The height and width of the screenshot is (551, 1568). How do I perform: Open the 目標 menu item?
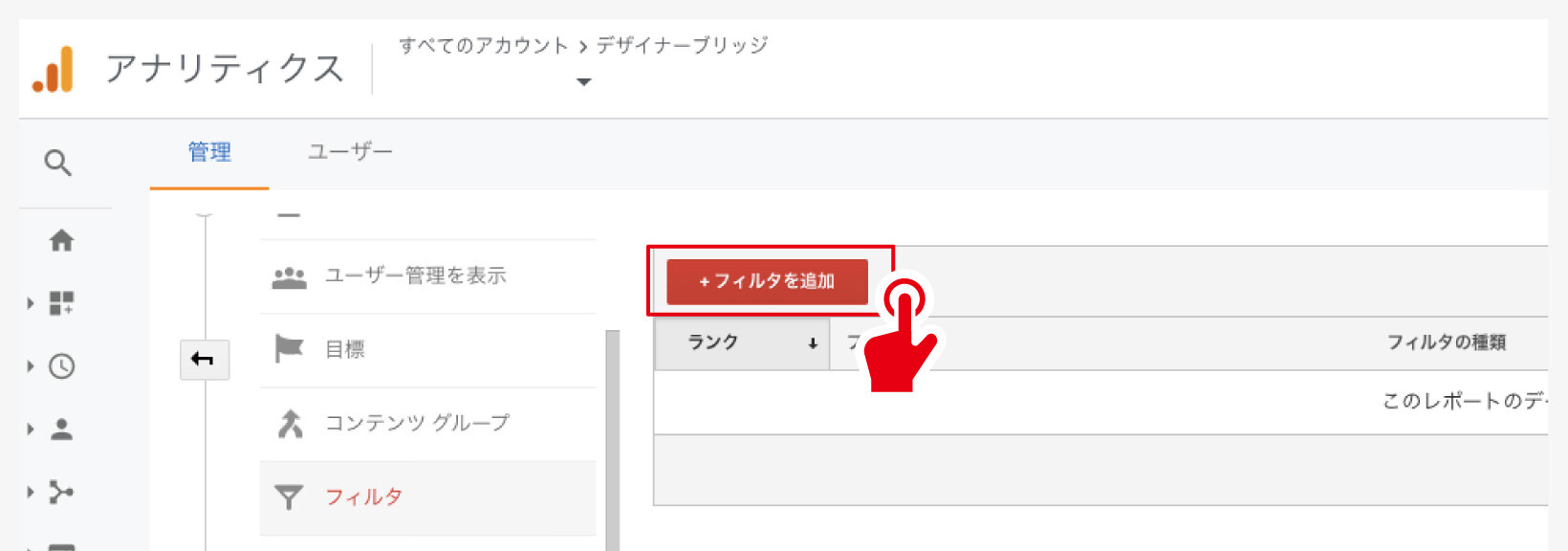coord(344,350)
